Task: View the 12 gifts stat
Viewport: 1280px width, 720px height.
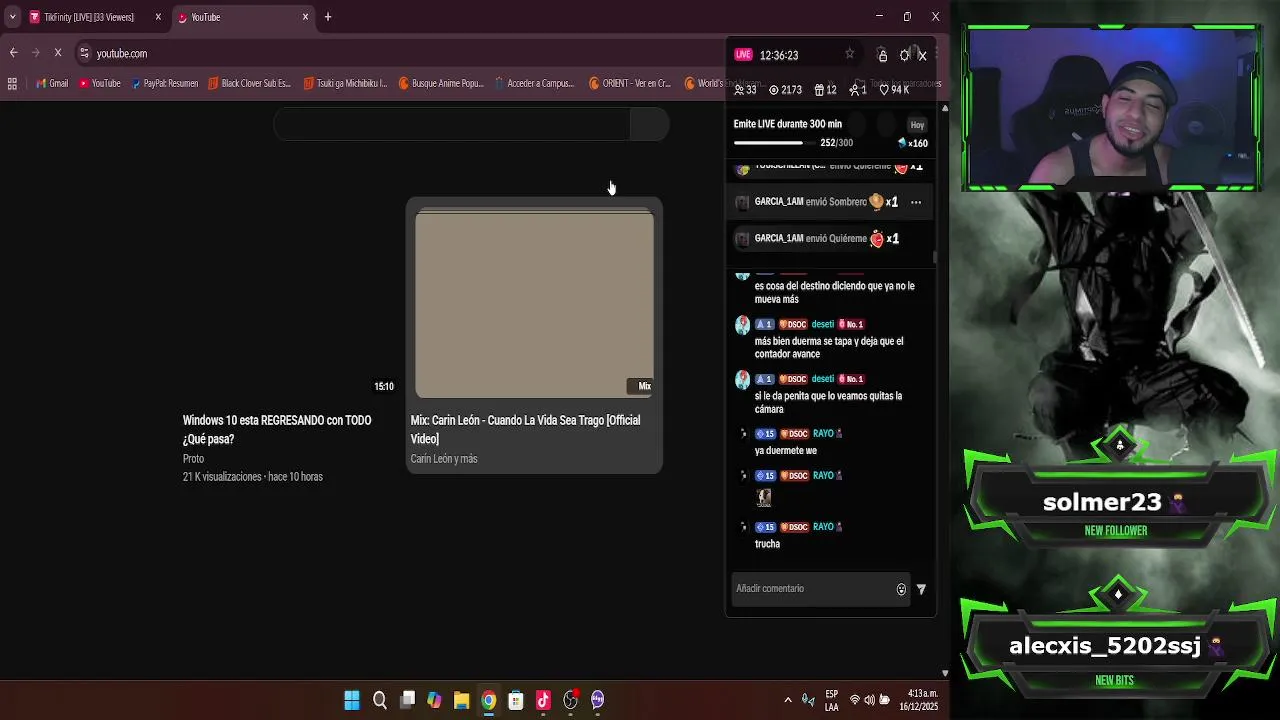Action: [x=825, y=90]
